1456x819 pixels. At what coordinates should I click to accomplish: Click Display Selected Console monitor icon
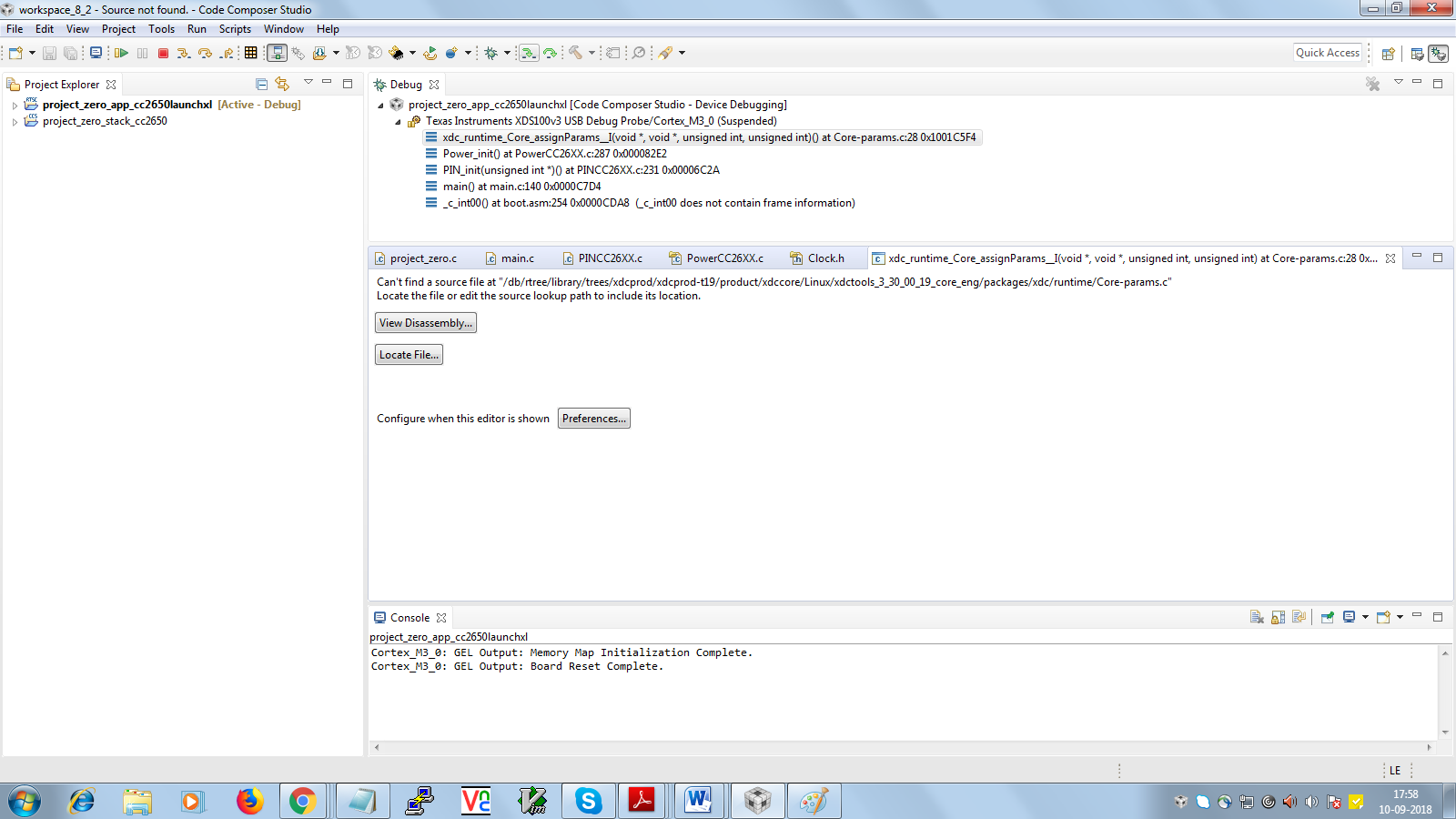click(x=1350, y=617)
